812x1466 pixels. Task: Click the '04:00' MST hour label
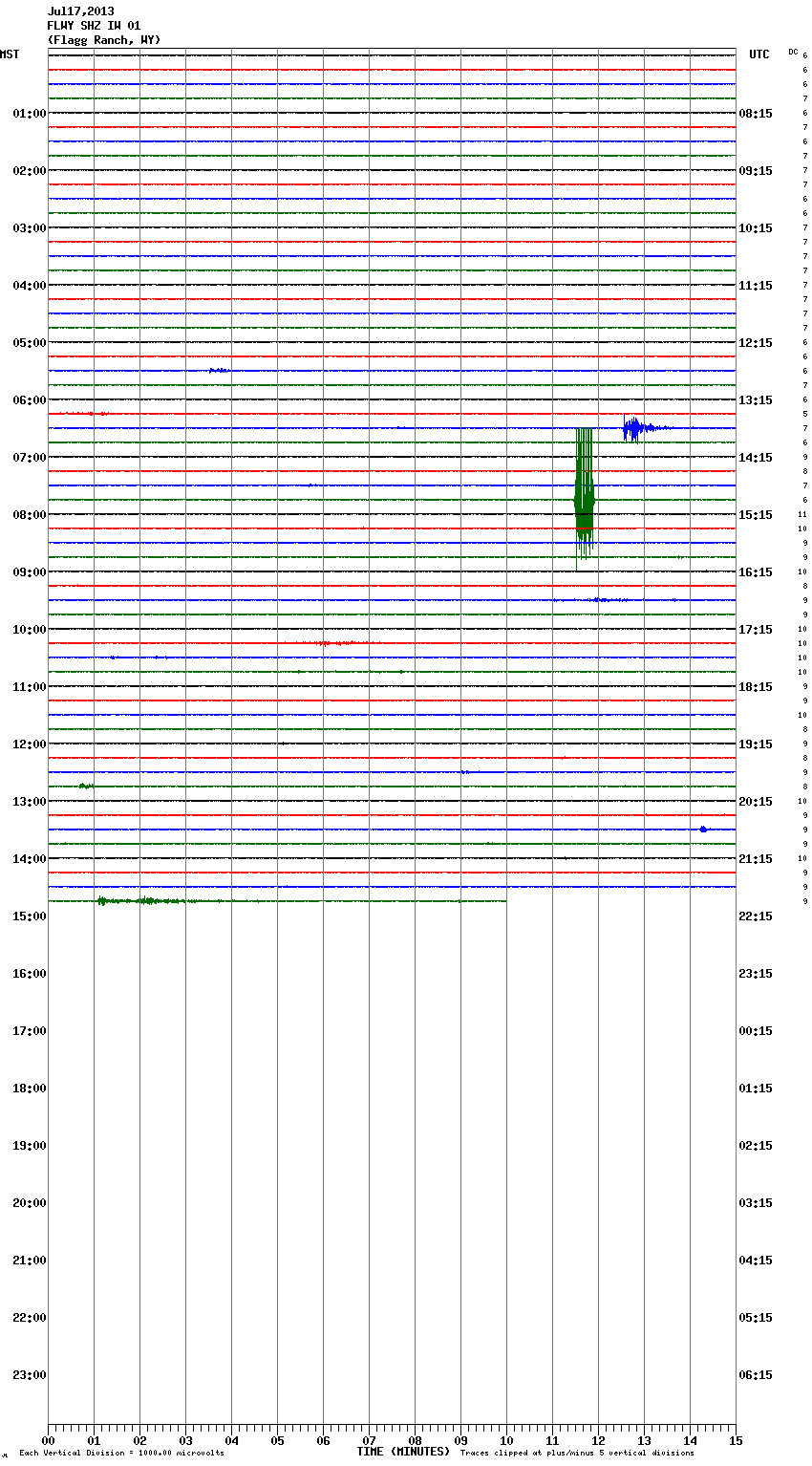tap(30, 286)
